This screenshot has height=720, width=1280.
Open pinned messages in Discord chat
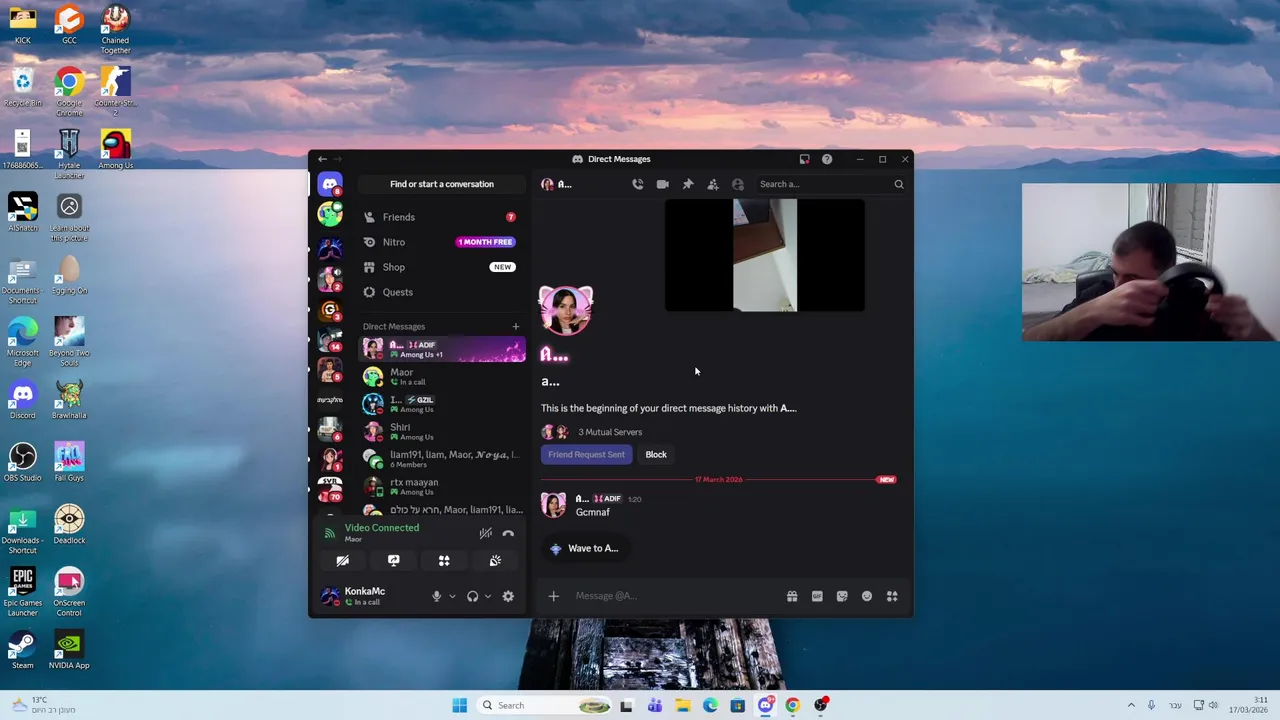(688, 184)
